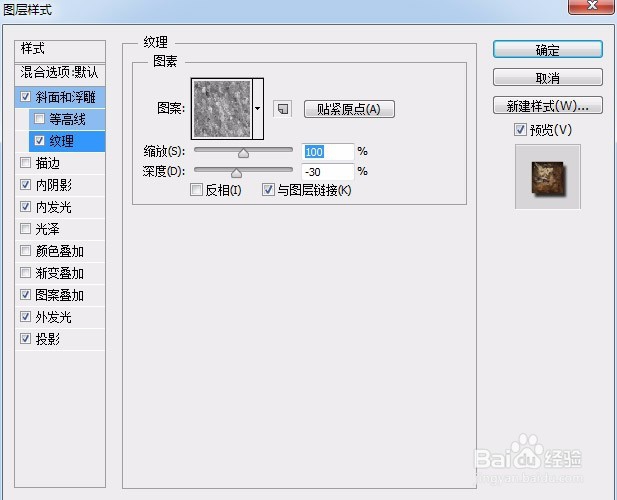Enable the 反相(I) checkbox
This screenshot has height=500, width=617.
click(x=196, y=190)
